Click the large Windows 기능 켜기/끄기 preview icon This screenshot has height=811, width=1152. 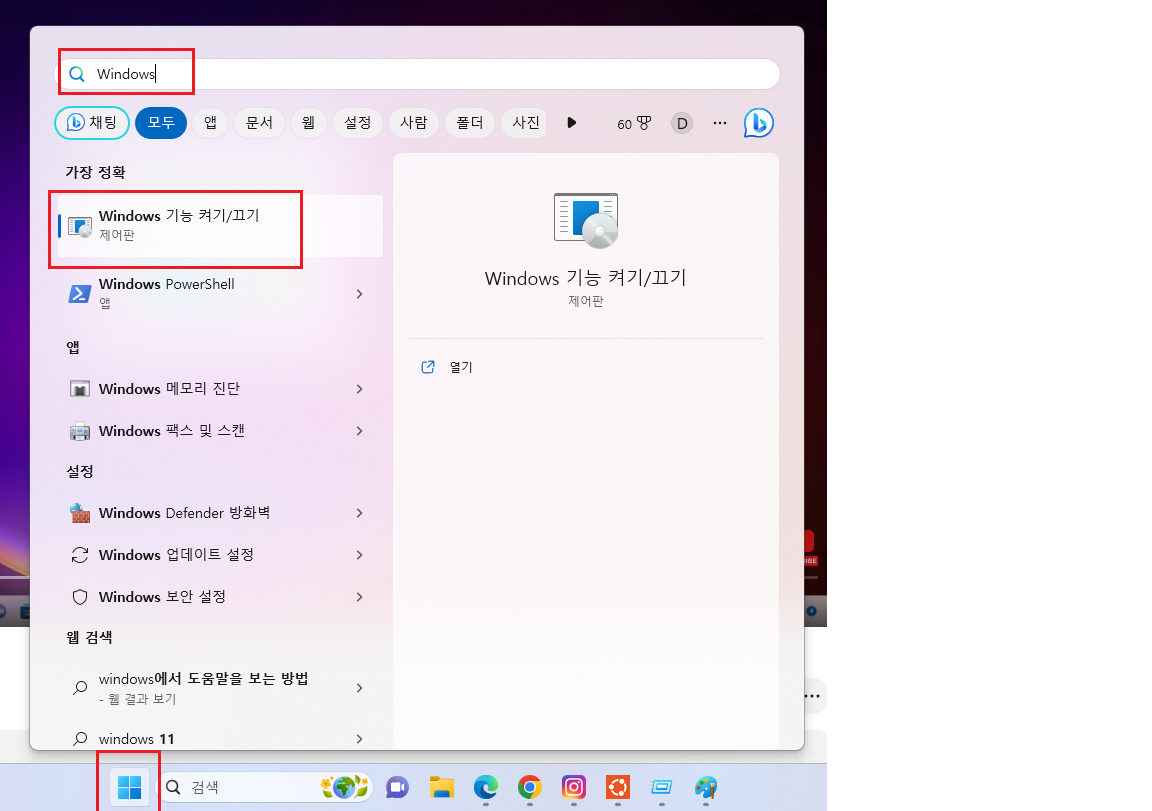click(x=586, y=220)
